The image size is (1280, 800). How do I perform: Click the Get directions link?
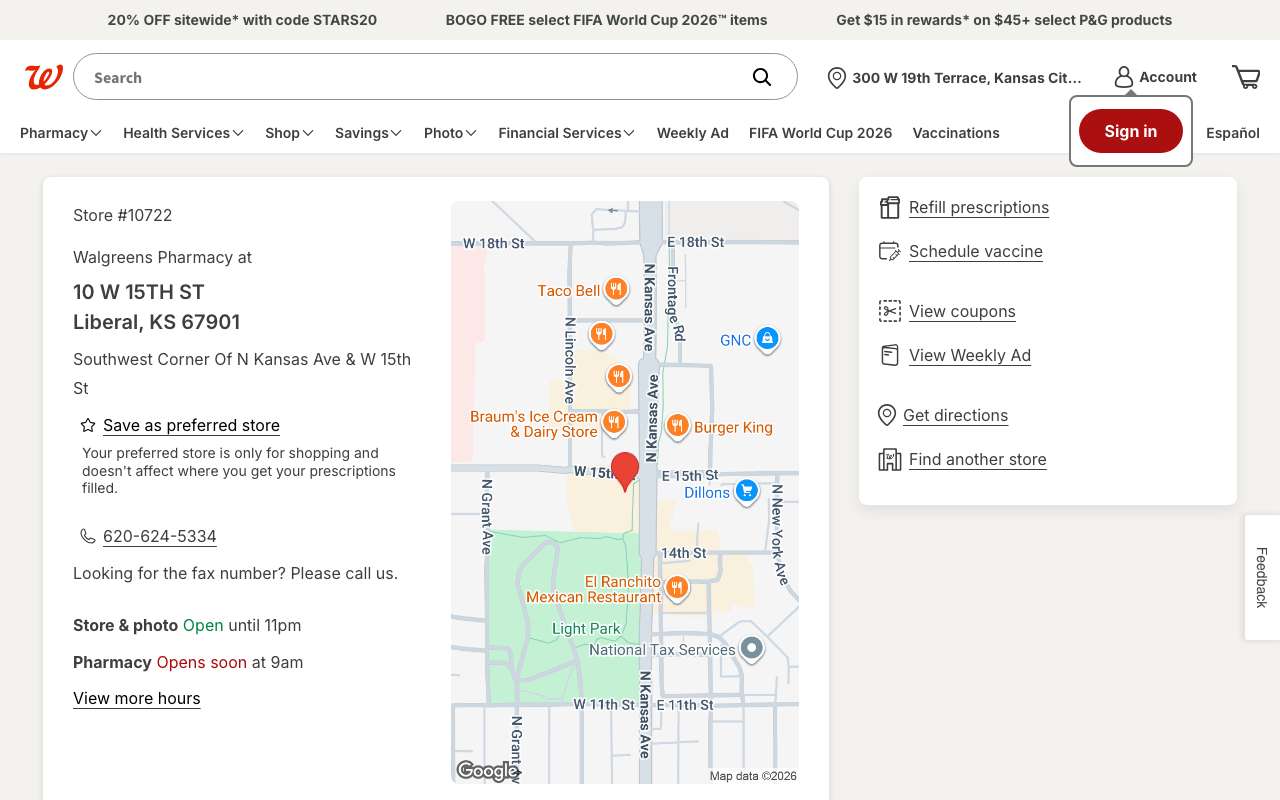[x=955, y=415]
